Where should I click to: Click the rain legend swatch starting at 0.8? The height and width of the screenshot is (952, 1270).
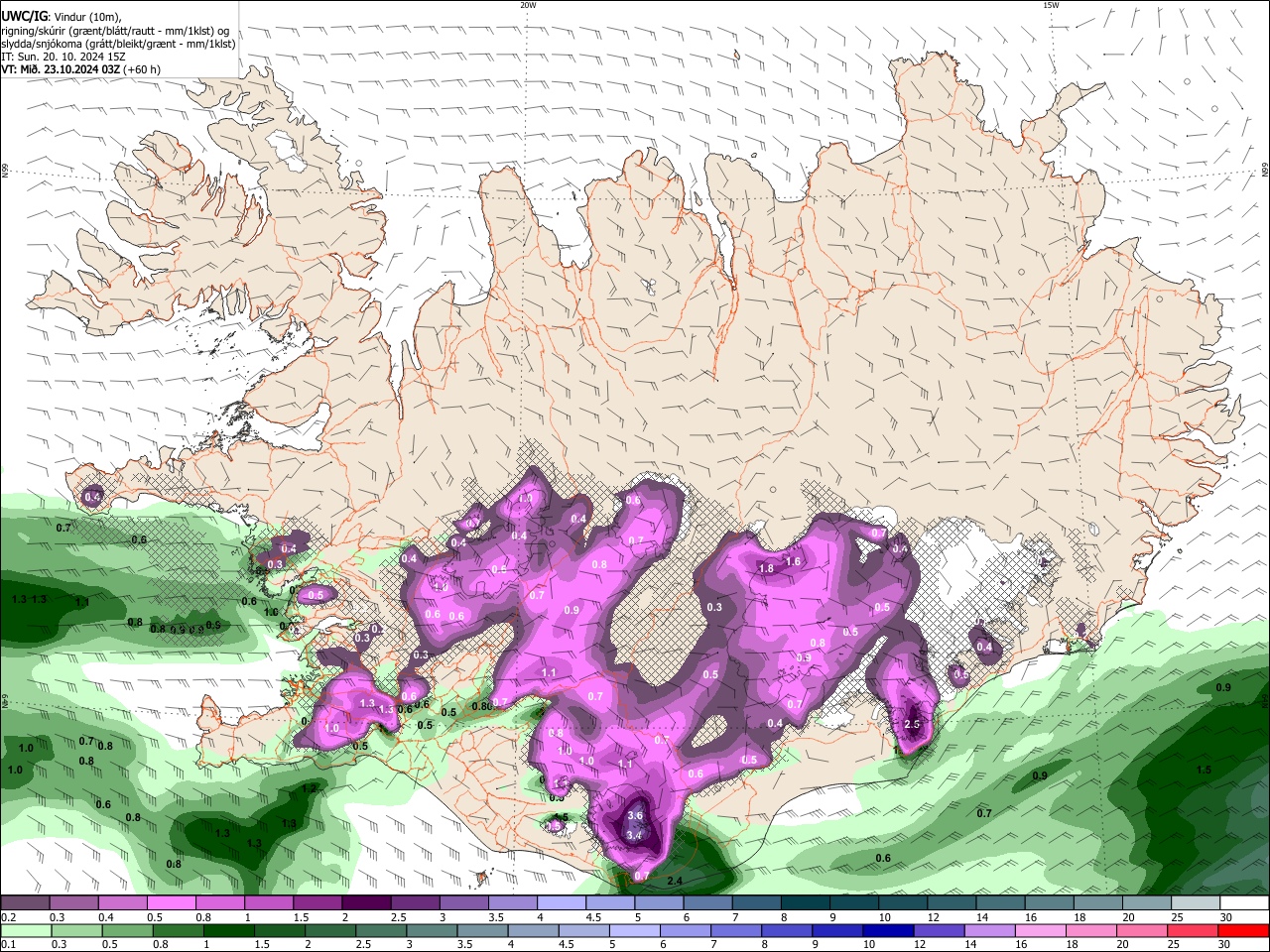(x=178, y=931)
